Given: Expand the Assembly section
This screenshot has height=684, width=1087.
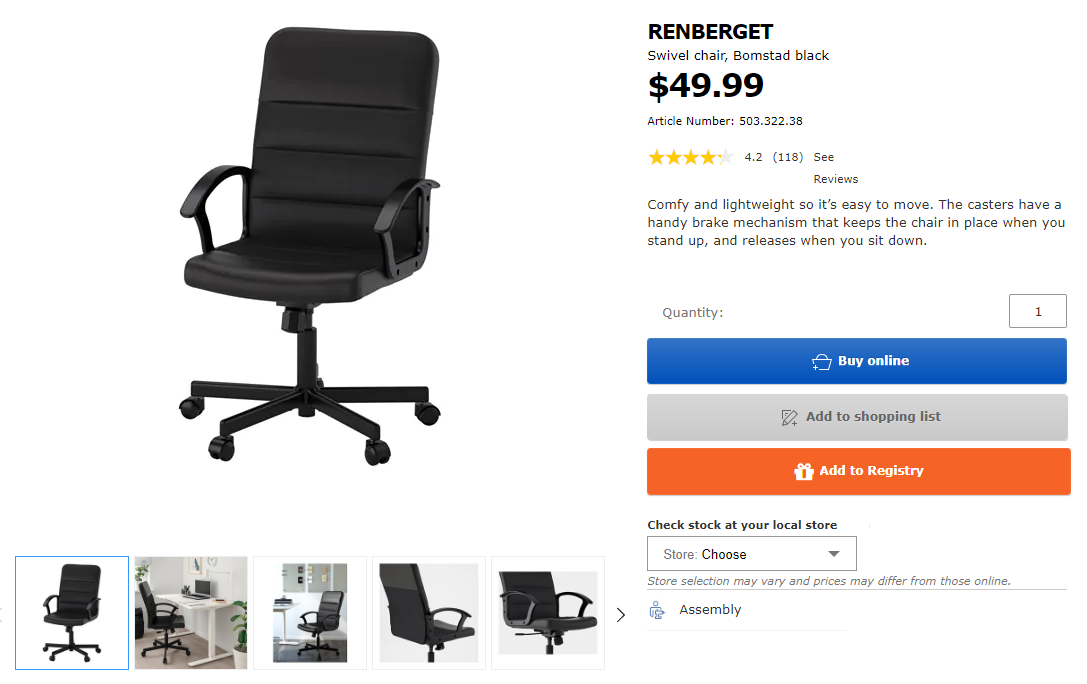Looking at the screenshot, I should tap(747, 610).
